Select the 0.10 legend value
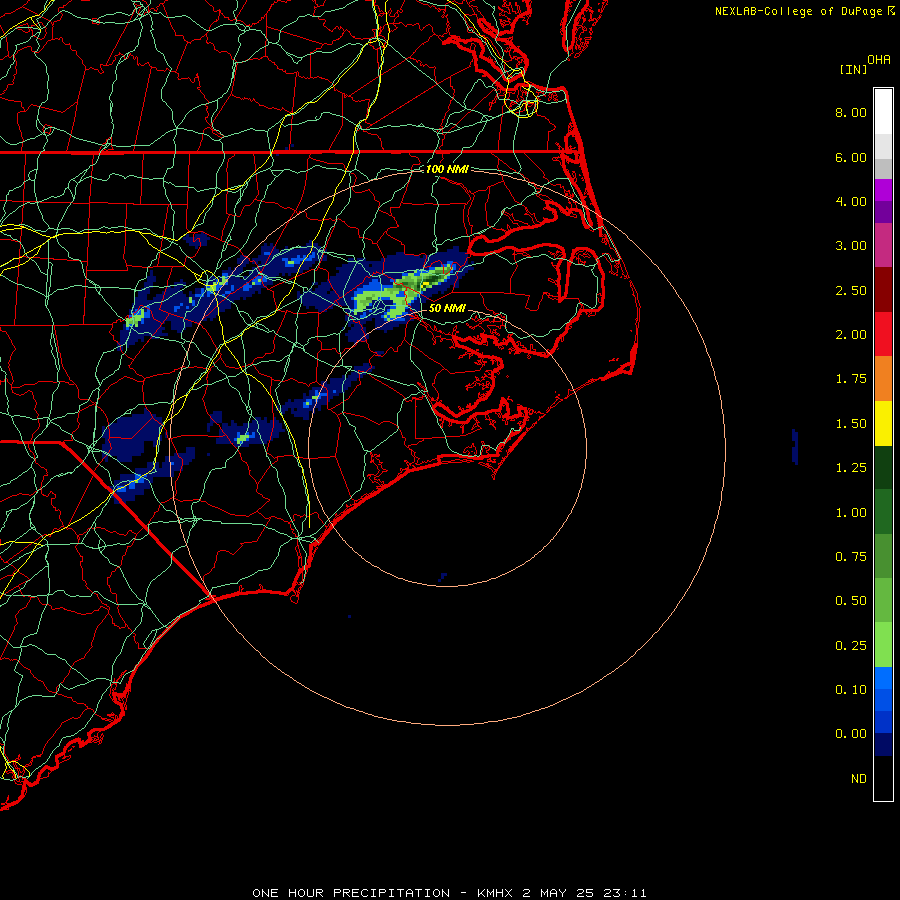 pyautogui.click(x=851, y=690)
